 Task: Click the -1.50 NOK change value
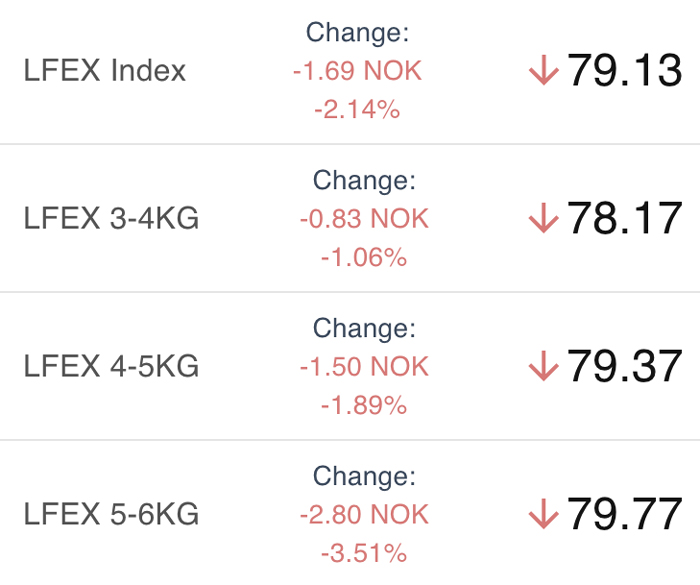pos(364,366)
